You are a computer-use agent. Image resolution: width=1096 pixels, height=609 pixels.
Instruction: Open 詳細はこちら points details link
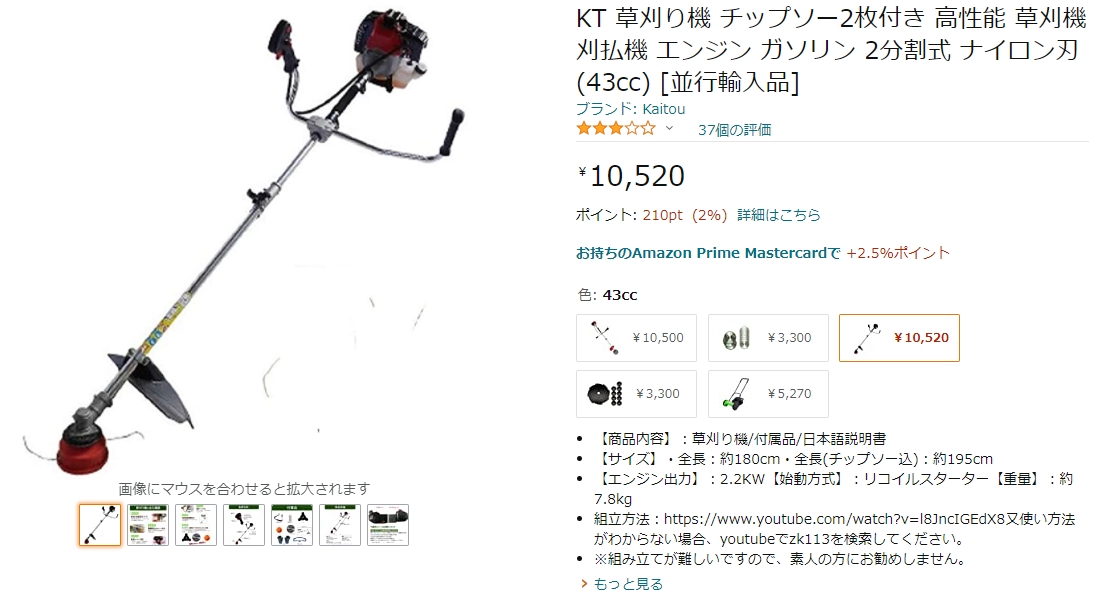click(x=779, y=215)
